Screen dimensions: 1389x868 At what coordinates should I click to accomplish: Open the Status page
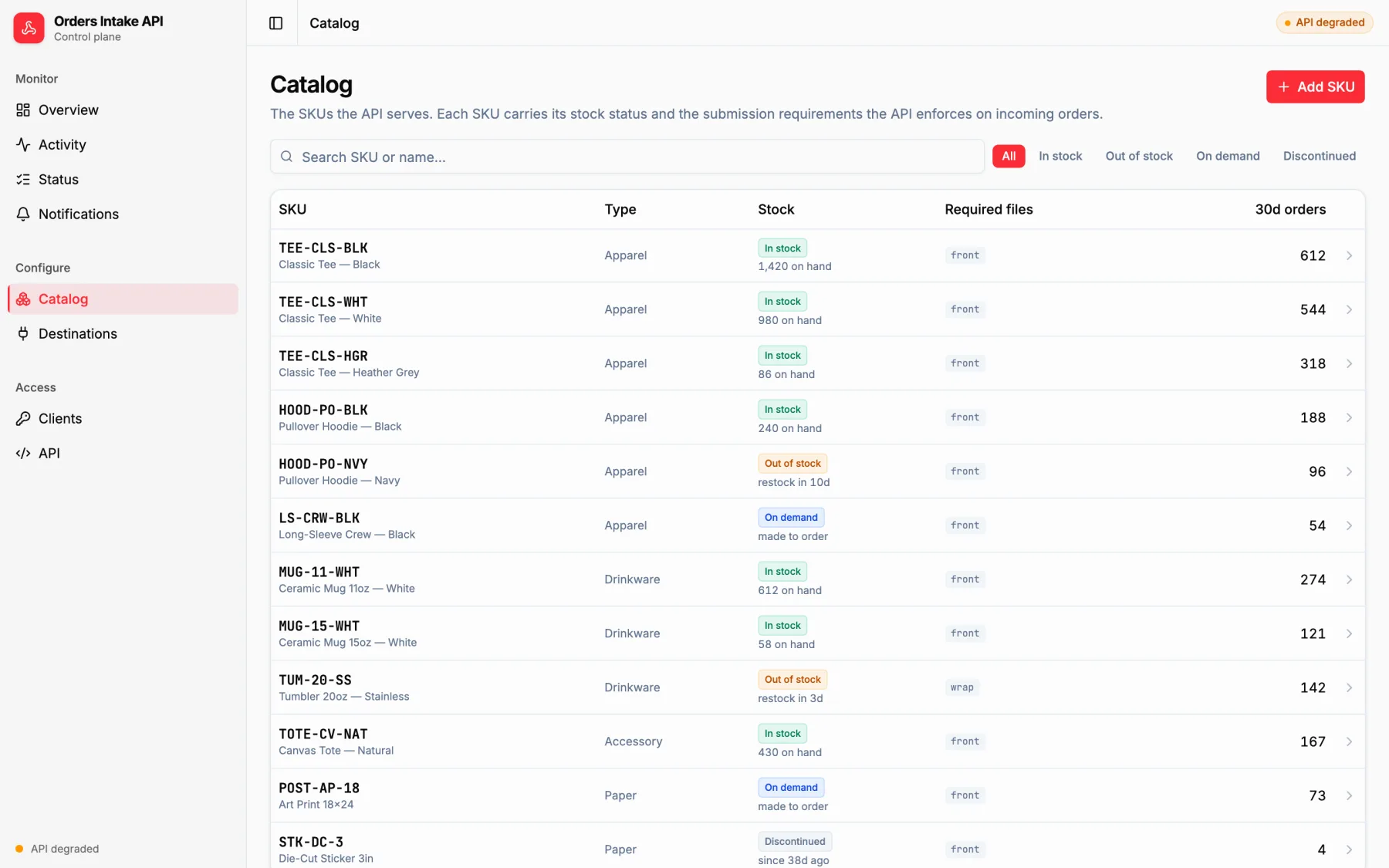click(x=123, y=179)
